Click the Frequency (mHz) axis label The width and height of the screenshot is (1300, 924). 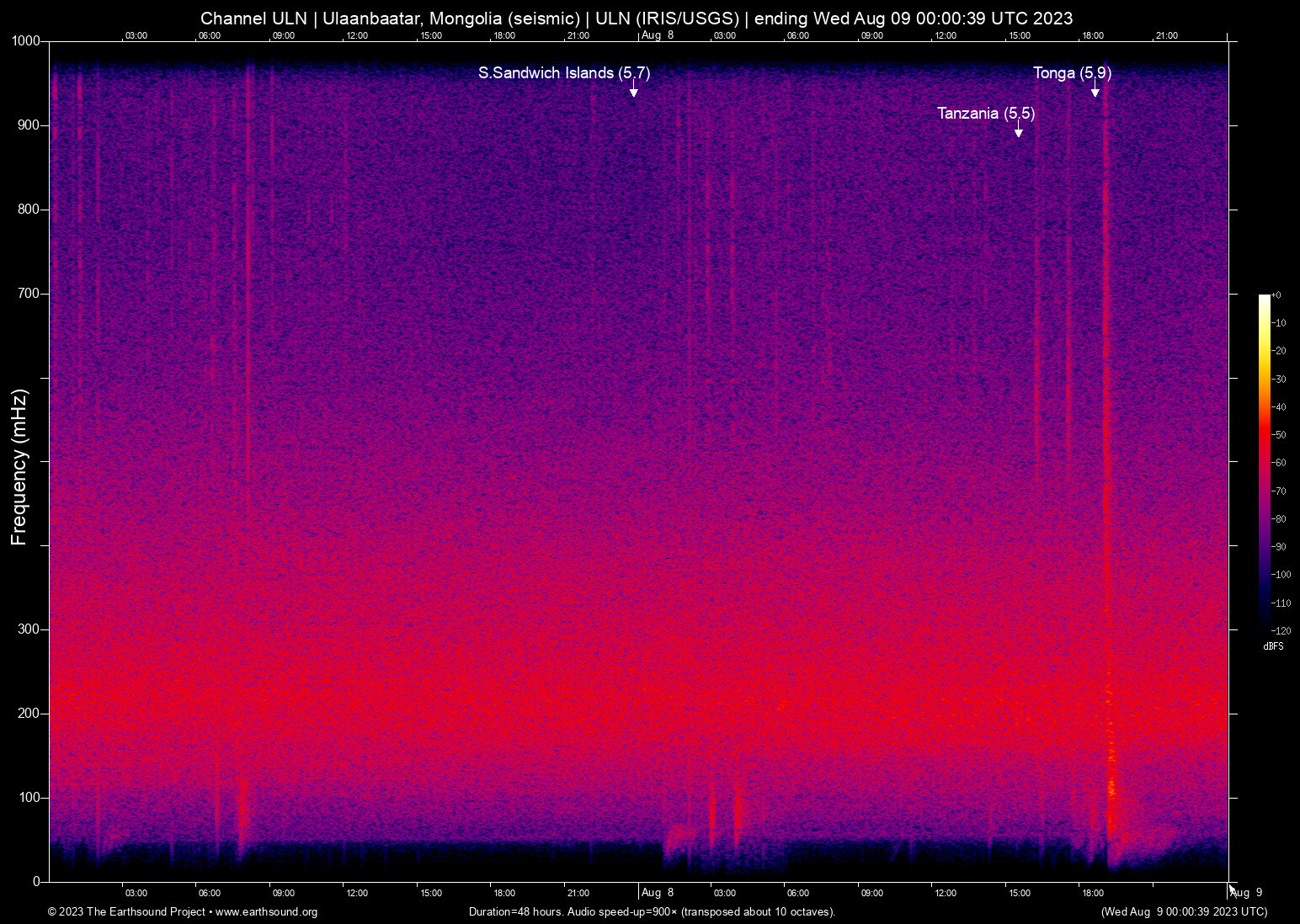19,467
